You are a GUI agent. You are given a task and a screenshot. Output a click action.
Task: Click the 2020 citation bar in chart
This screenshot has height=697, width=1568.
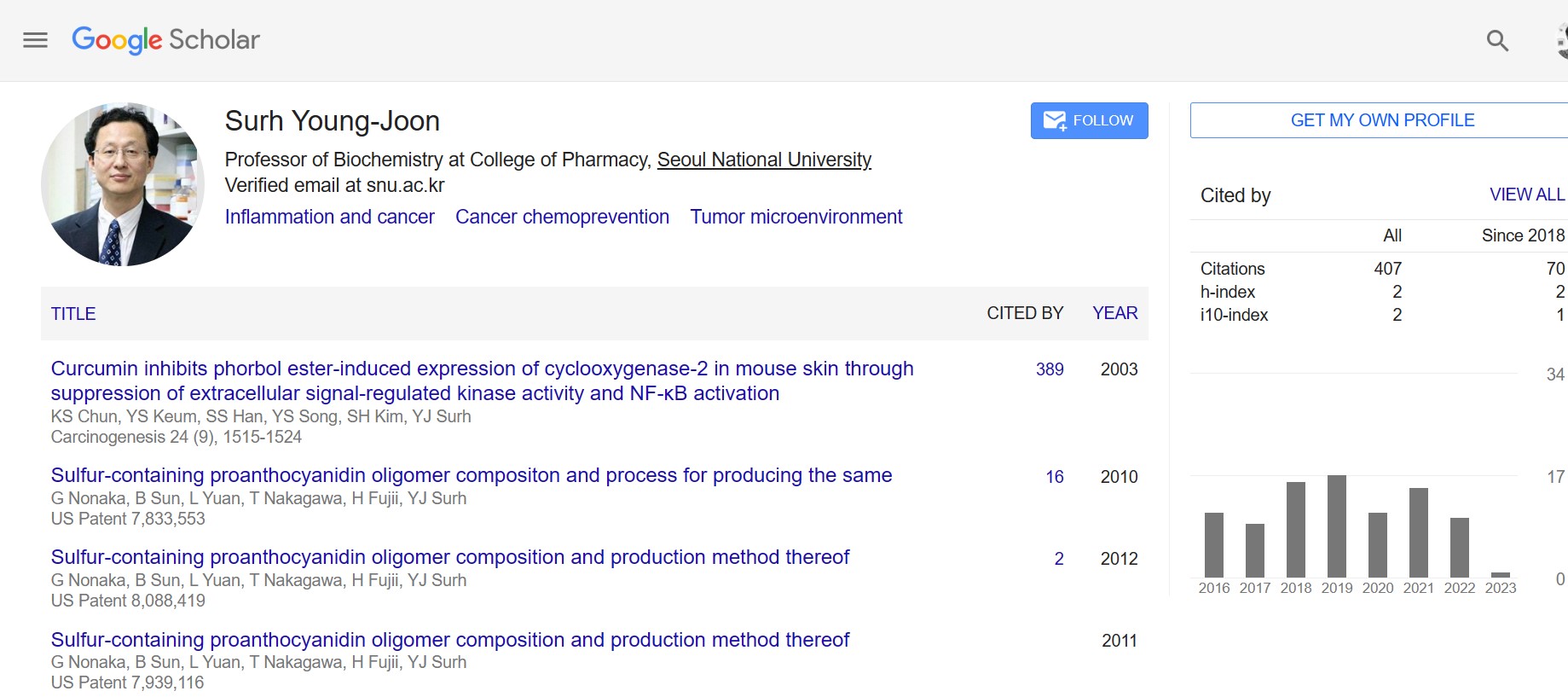(1378, 545)
